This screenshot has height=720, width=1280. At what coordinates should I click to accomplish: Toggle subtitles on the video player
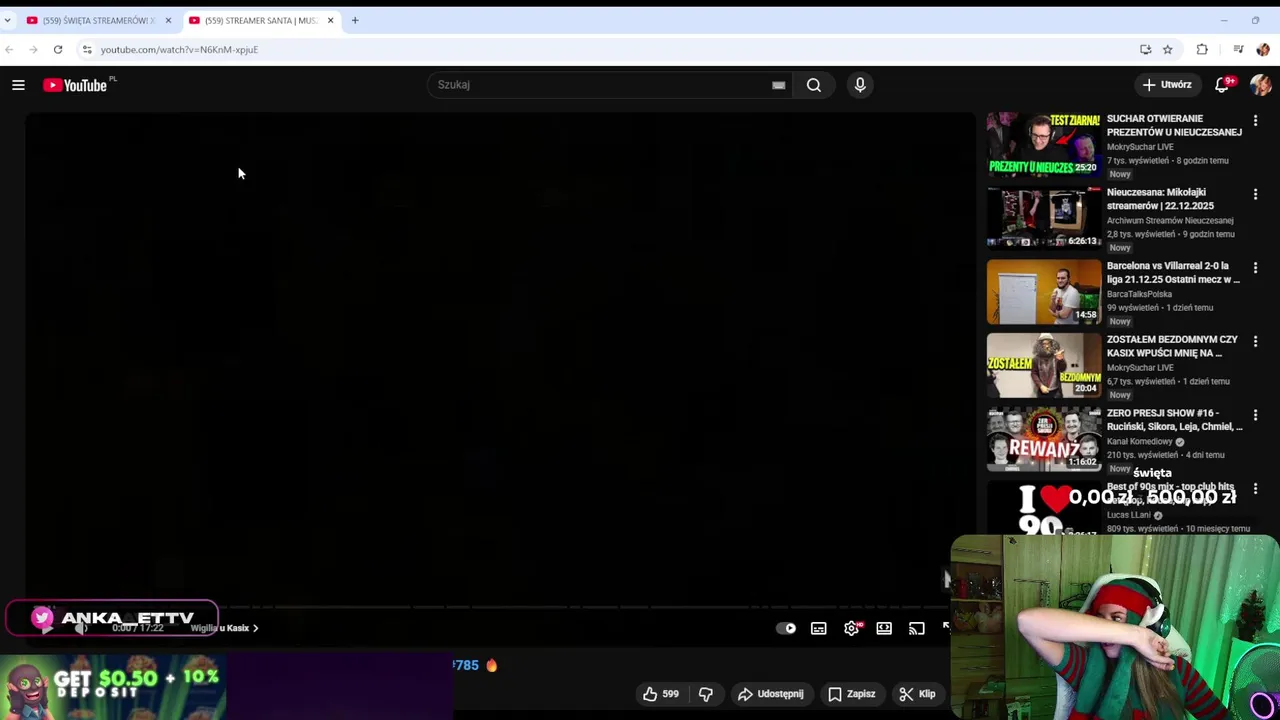click(x=819, y=628)
